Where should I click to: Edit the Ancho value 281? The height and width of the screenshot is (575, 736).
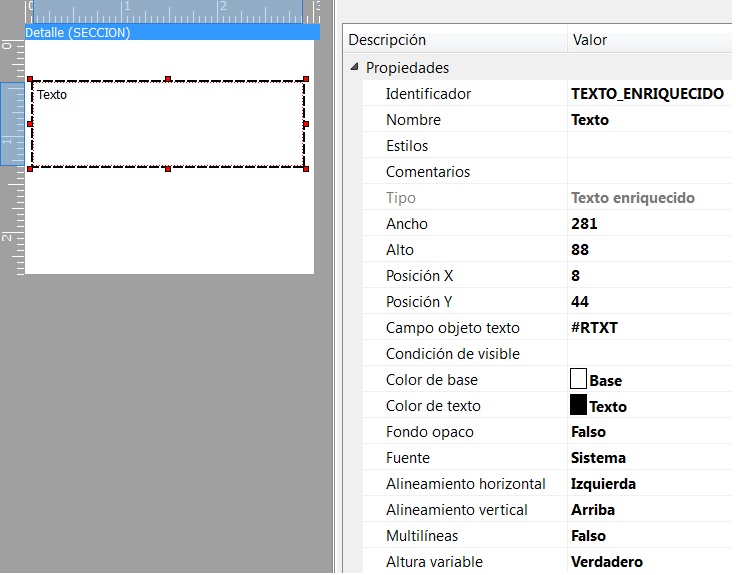coord(584,223)
